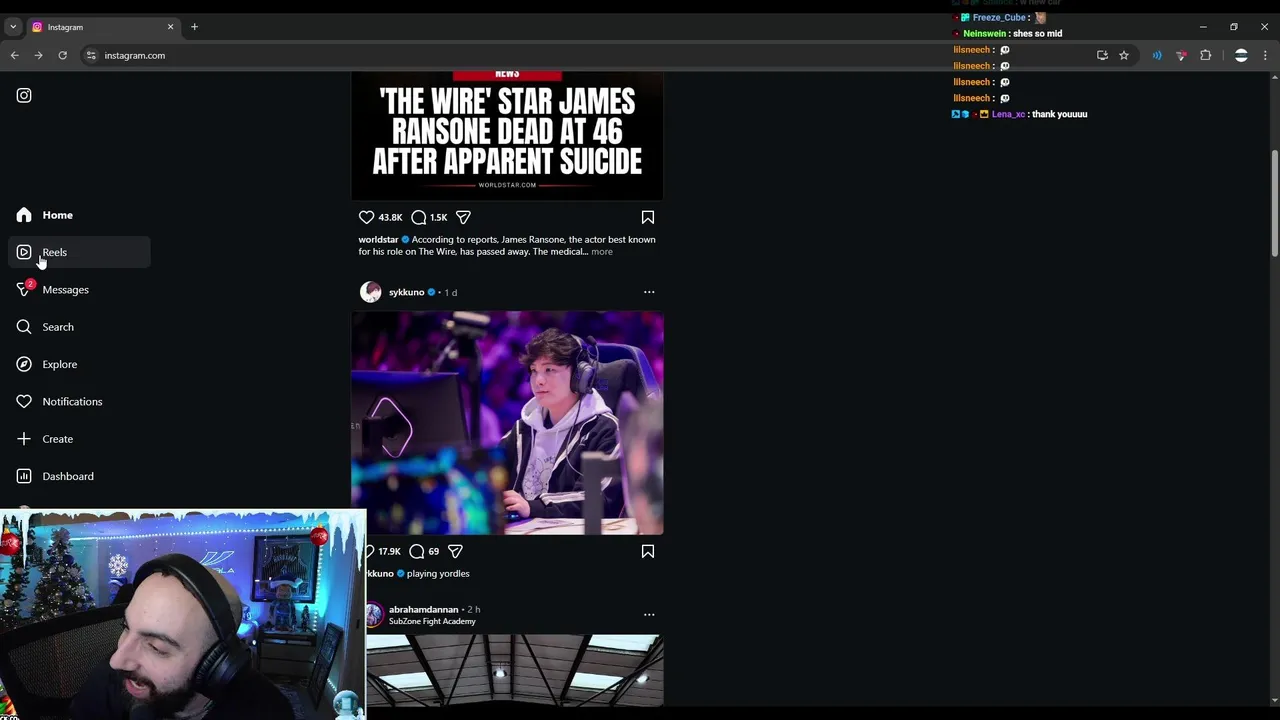Click the Messages icon with badge
Image resolution: width=1280 pixels, height=720 pixels.
[25, 289]
